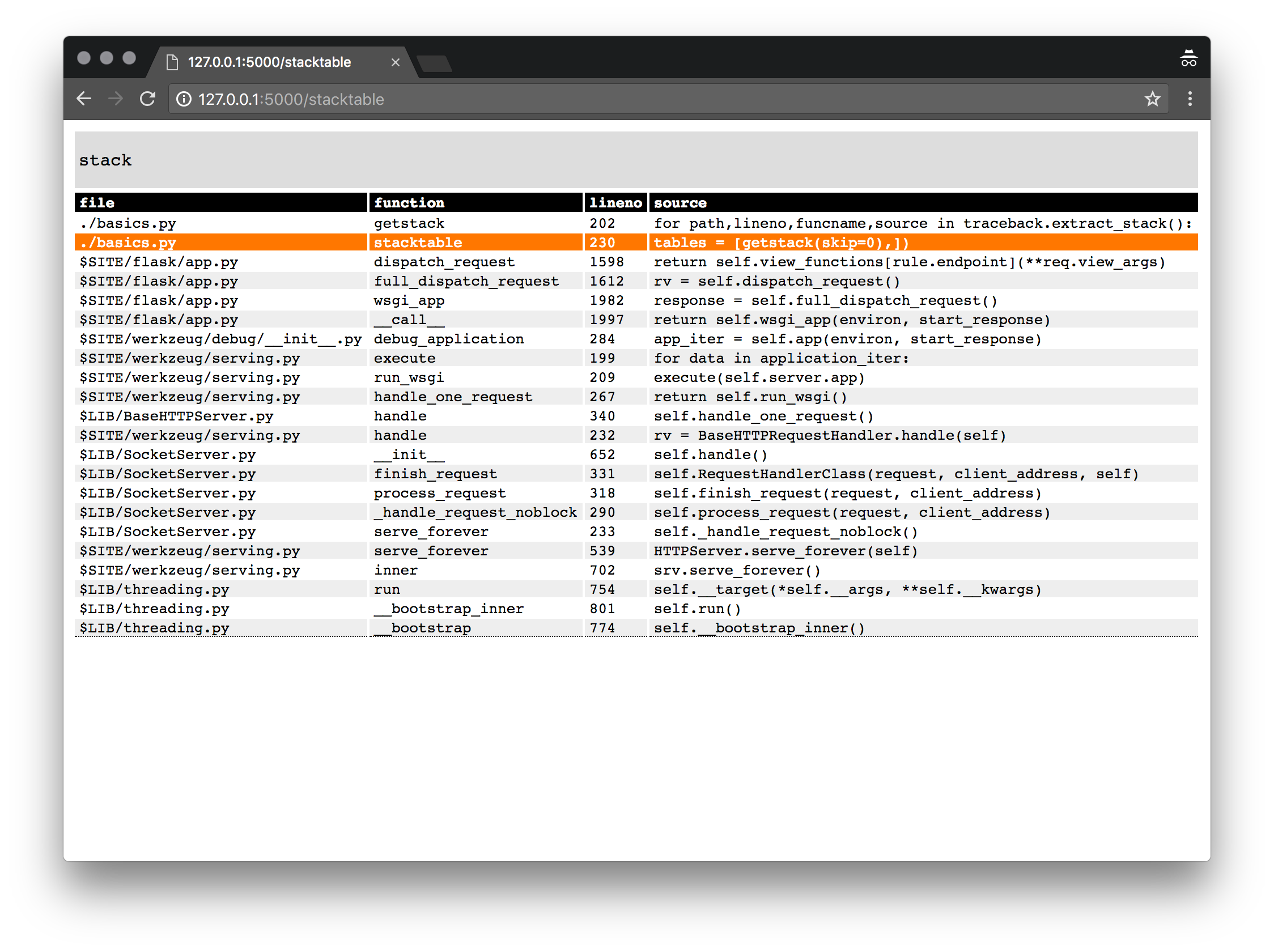Click lineno cell '340'
Image resolution: width=1274 pixels, height=952 pixels.
(x=615, y=416)
